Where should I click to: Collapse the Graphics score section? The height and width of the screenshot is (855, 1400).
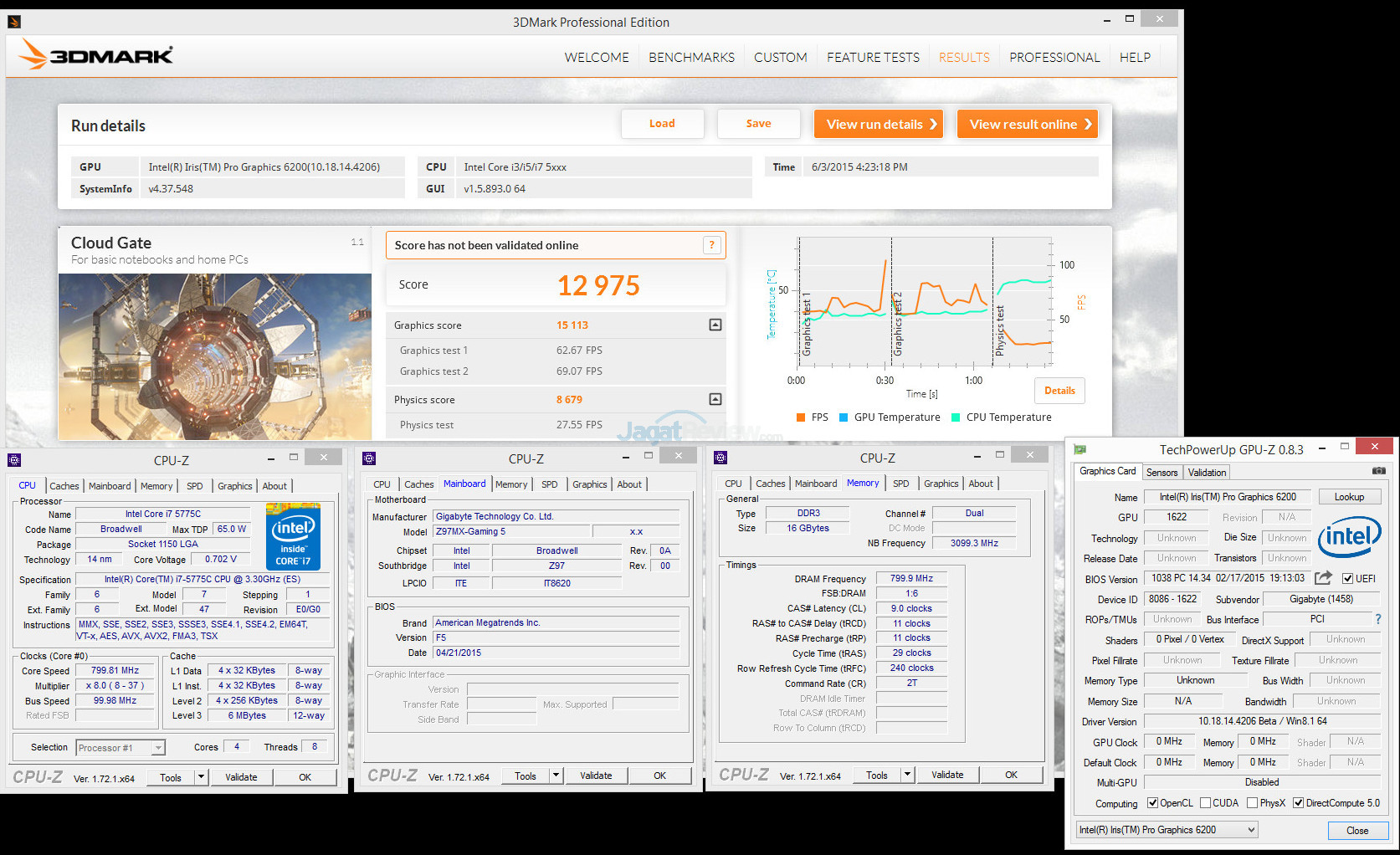click(715, 325)
